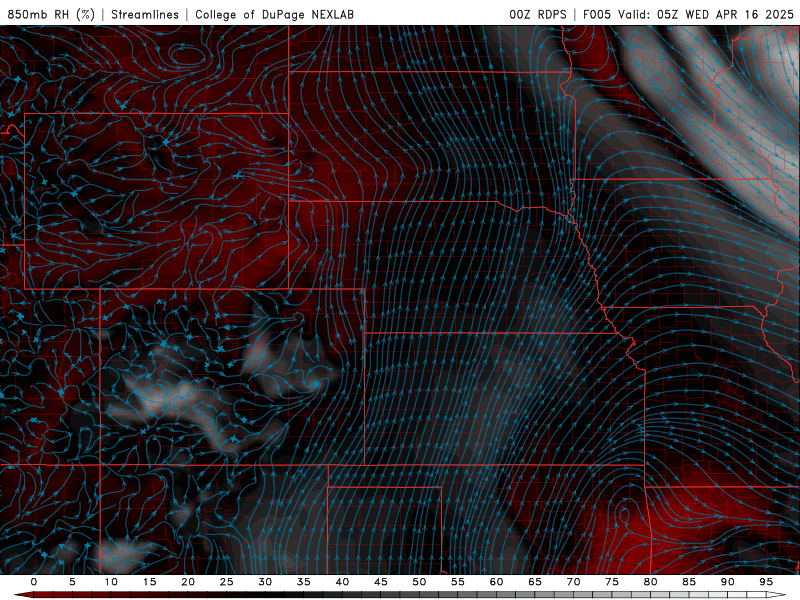800x600 pixels.
Task: Click the "Valid: 05Z WED APR 16 2025" text
Action: (706, 14)
